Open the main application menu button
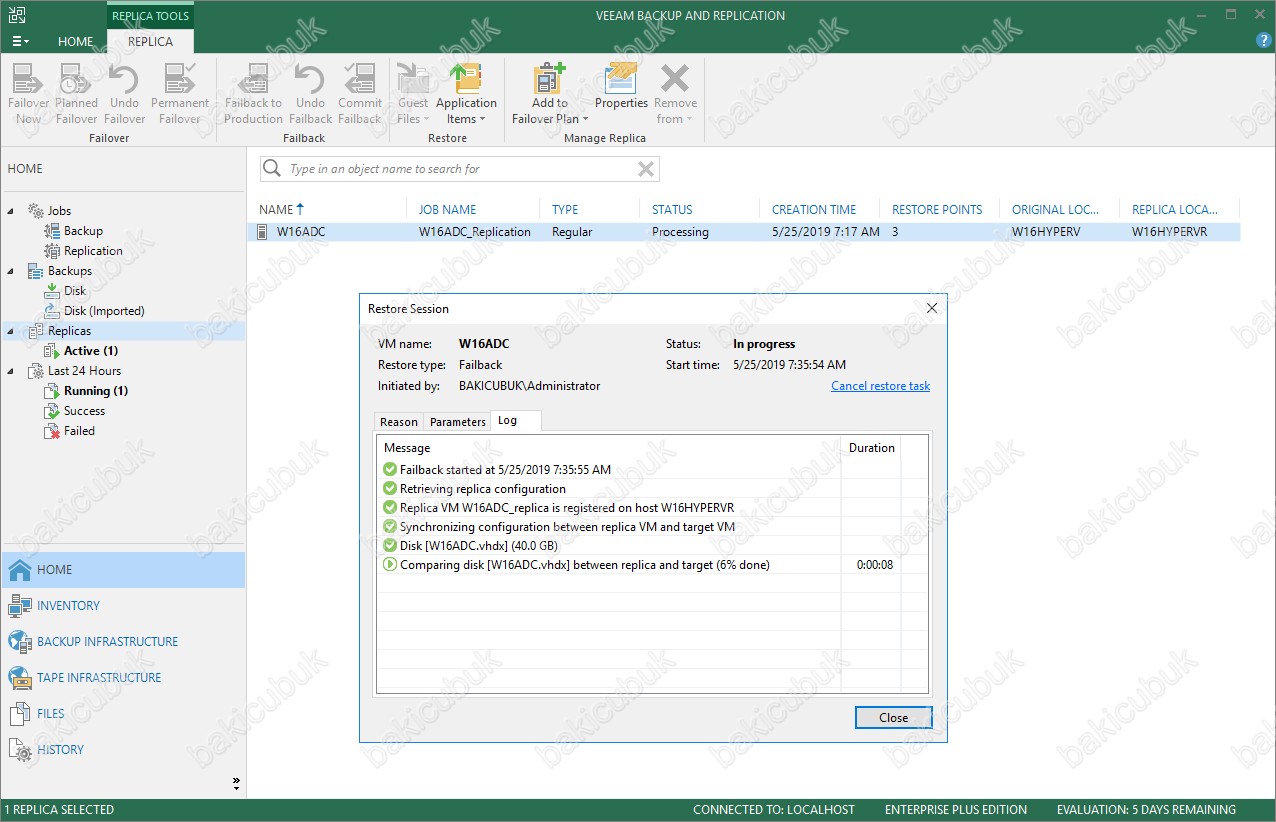Viewport: 1276px width, 822px height. (x=20, y=41)
